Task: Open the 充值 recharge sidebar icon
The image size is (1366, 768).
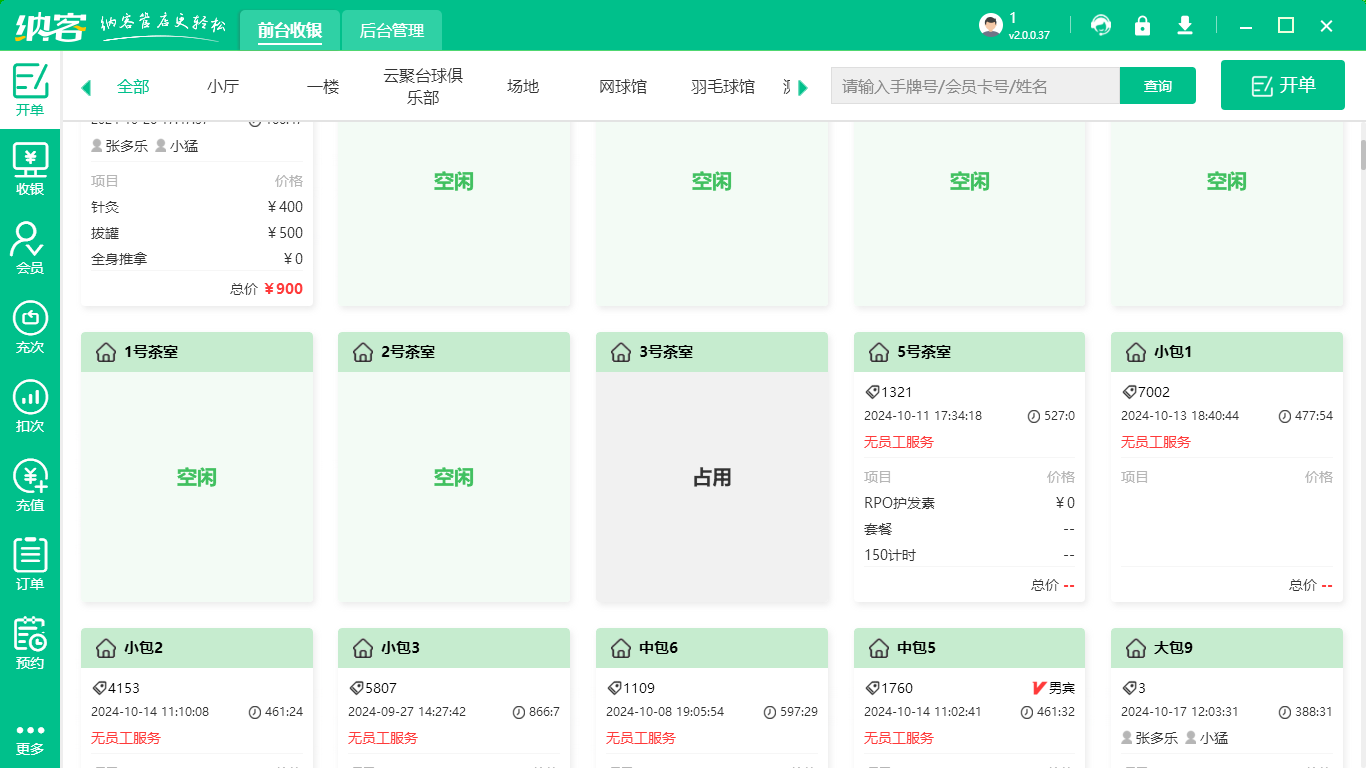Action: (30, 486)
